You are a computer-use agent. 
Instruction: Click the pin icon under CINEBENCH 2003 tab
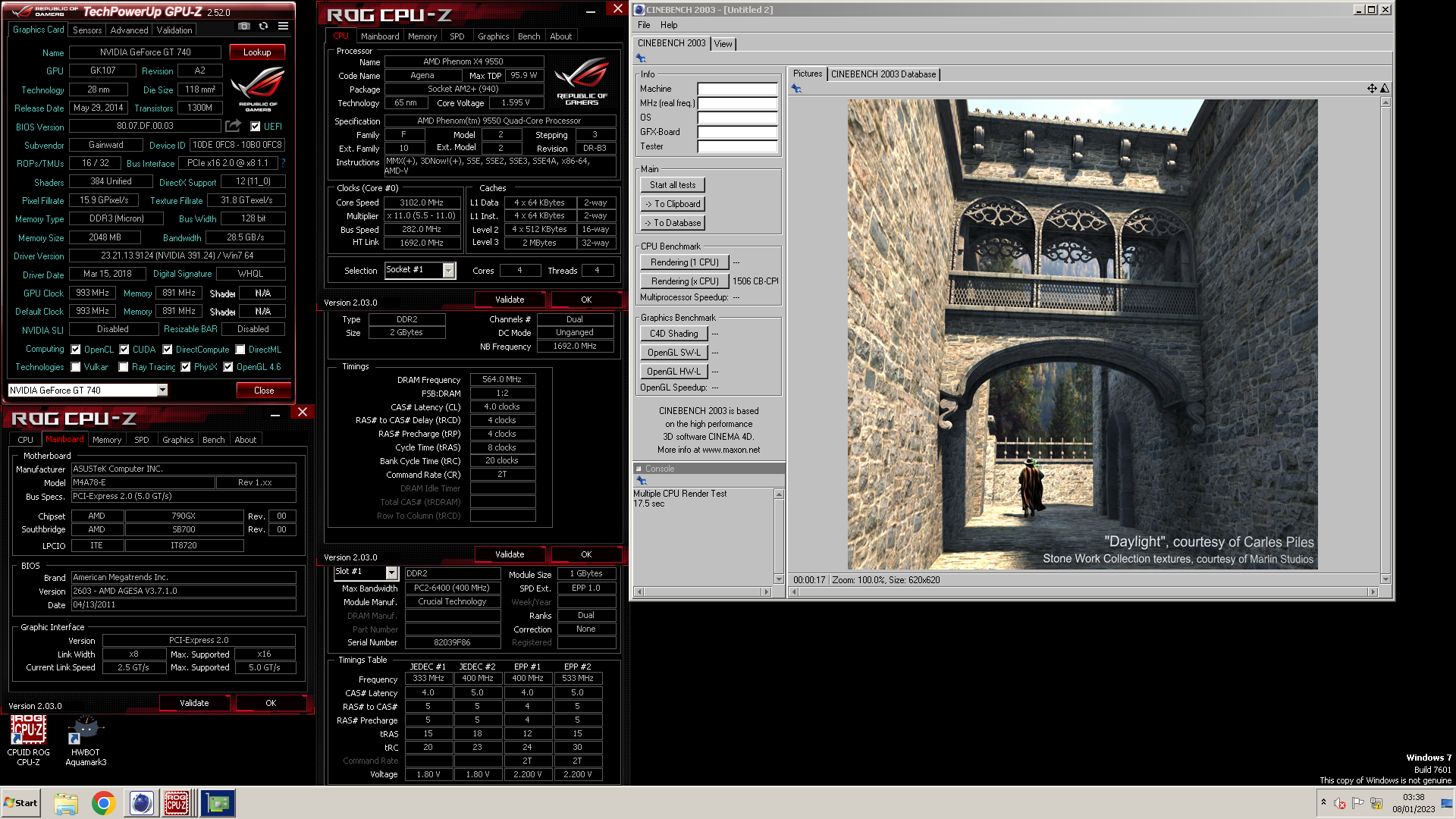[x=641, y=58]
